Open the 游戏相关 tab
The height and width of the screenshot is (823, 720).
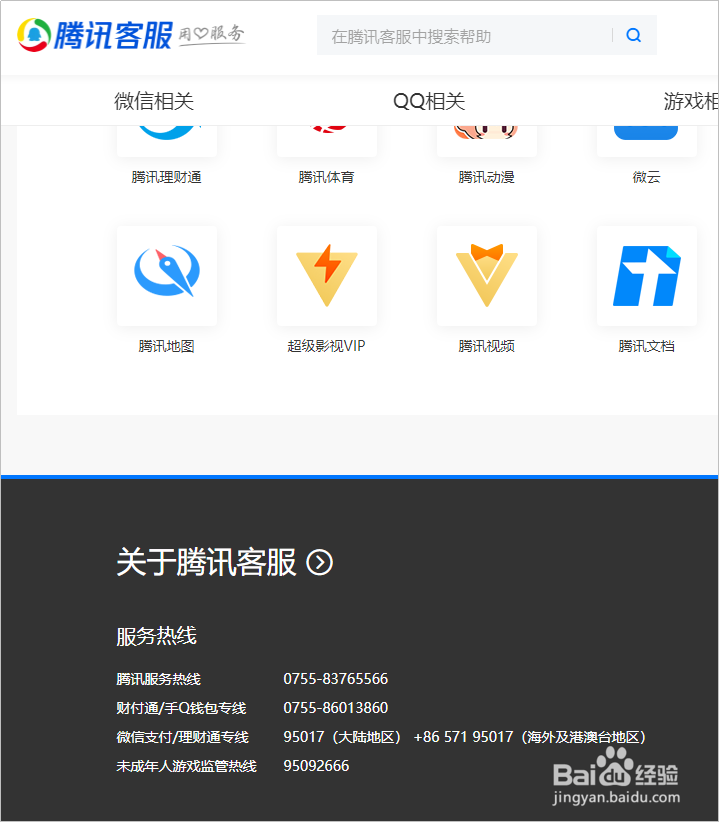pos(691,101)
